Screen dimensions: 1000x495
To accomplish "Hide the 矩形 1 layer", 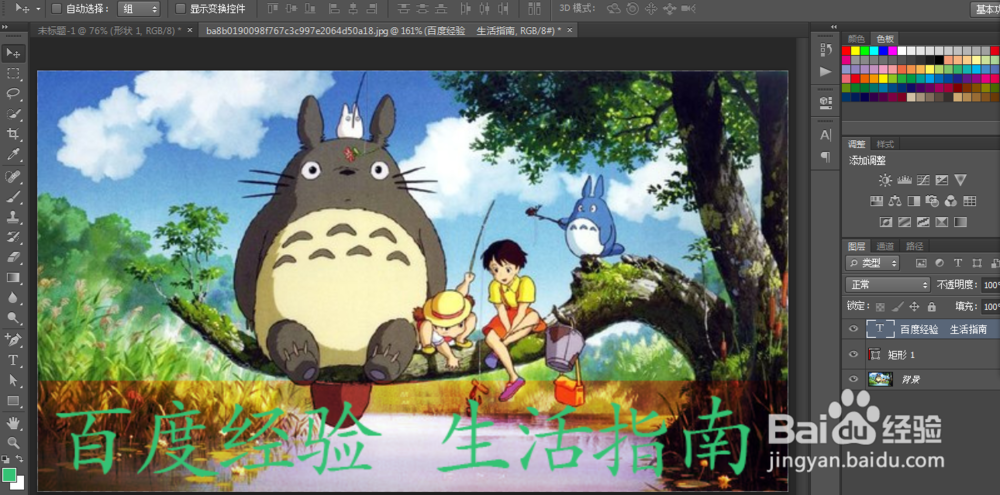I will [x=853, y=355].
